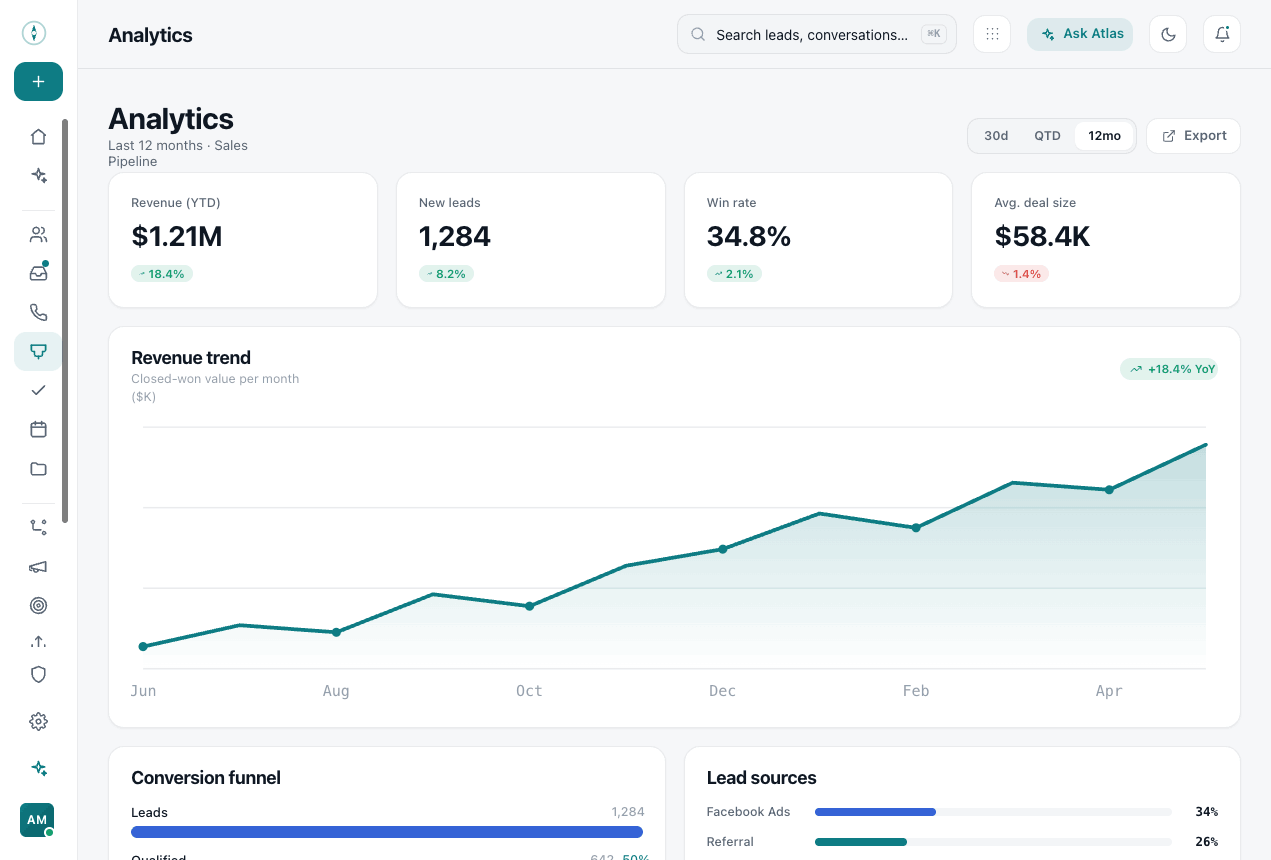Select the 30d time range
1271x860 pixels.
[996, 136]
